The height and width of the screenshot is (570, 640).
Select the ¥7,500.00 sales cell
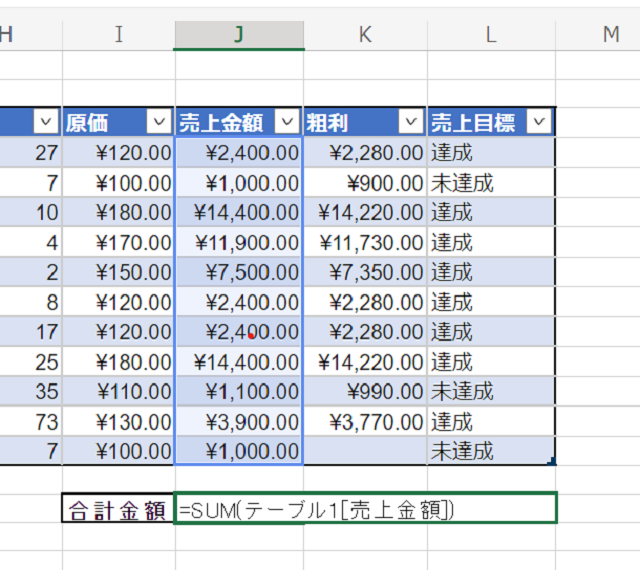pos(239,272)
